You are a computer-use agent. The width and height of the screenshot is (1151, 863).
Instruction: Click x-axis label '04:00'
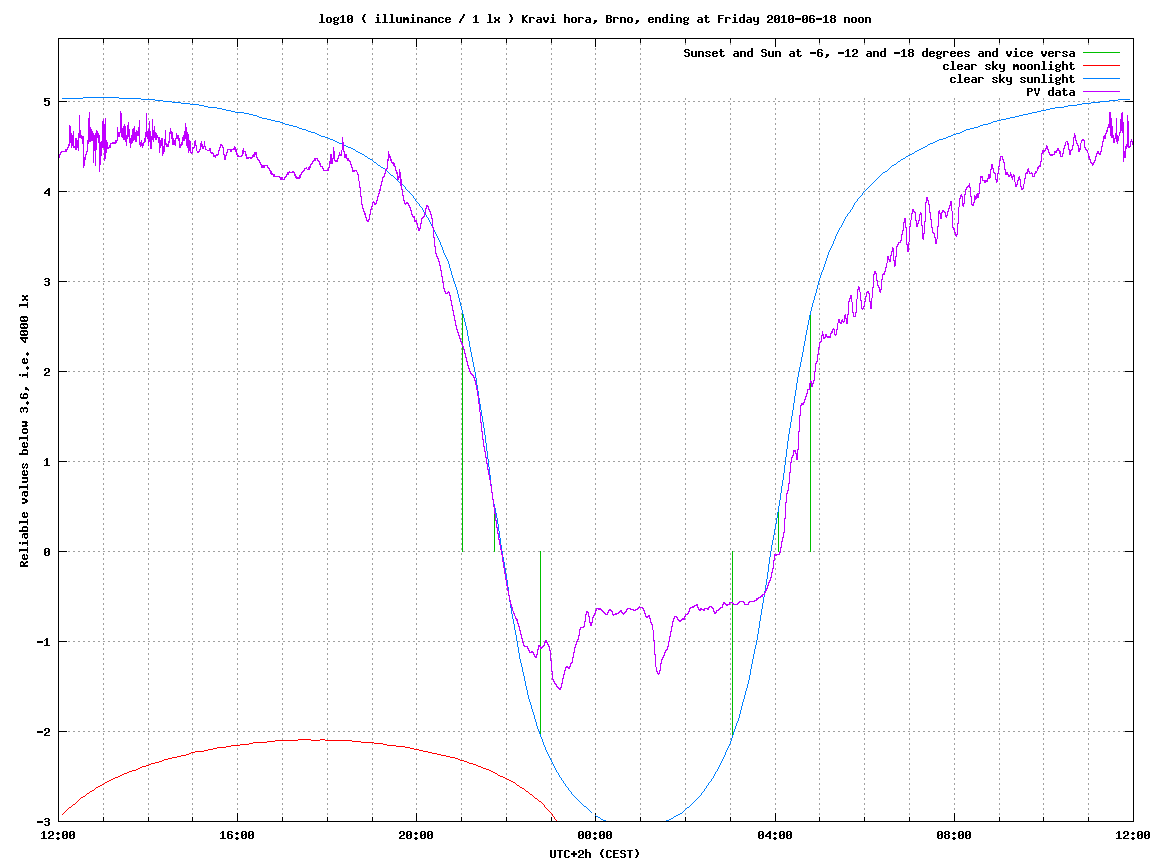(775, 835)
